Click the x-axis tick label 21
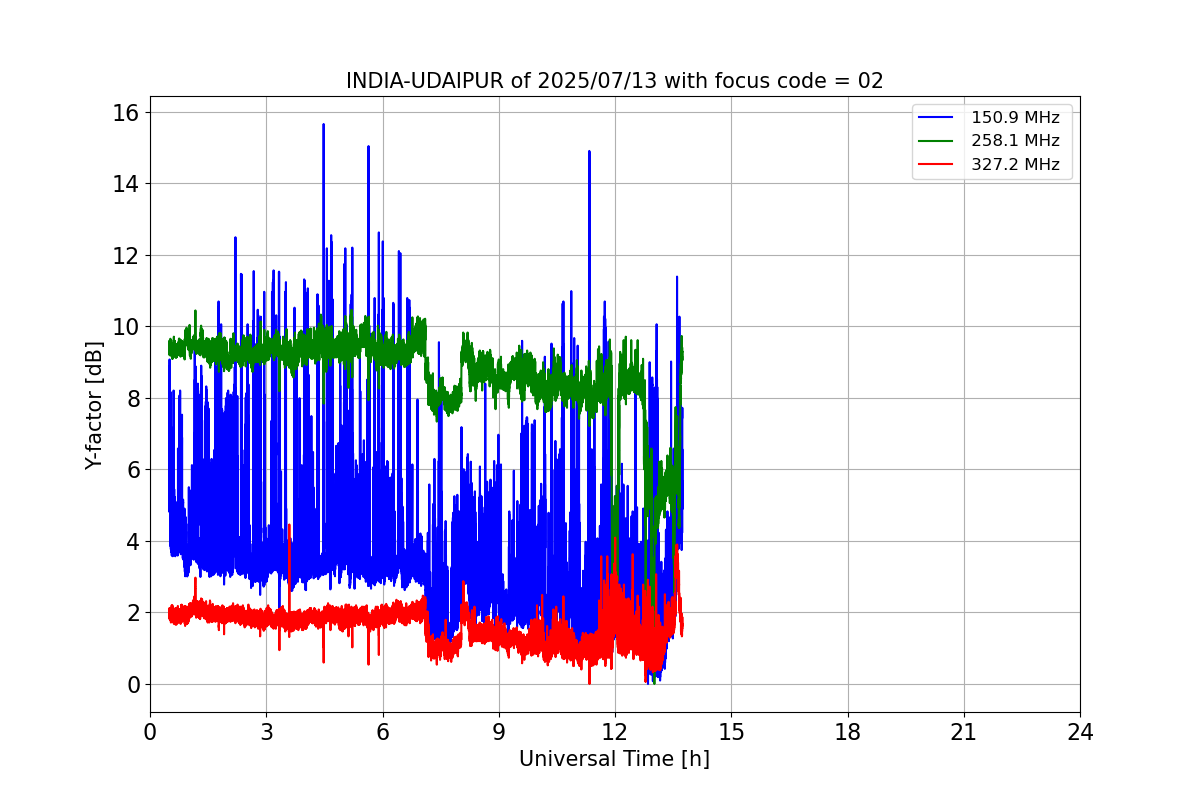This screenshot has height=800, width=1200. click(964, 732)
